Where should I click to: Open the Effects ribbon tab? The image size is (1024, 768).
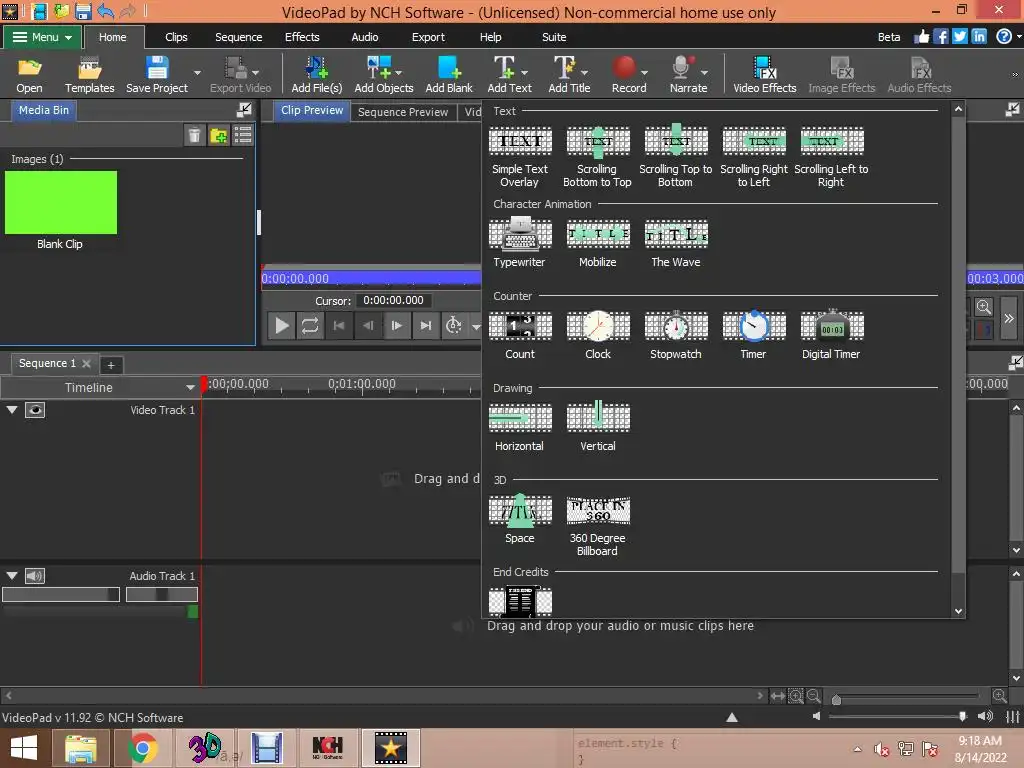tap(302, 37)
